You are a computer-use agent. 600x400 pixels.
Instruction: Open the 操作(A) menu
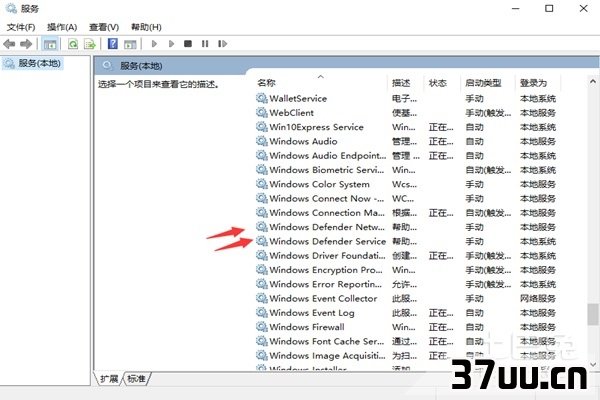point(62,27)
